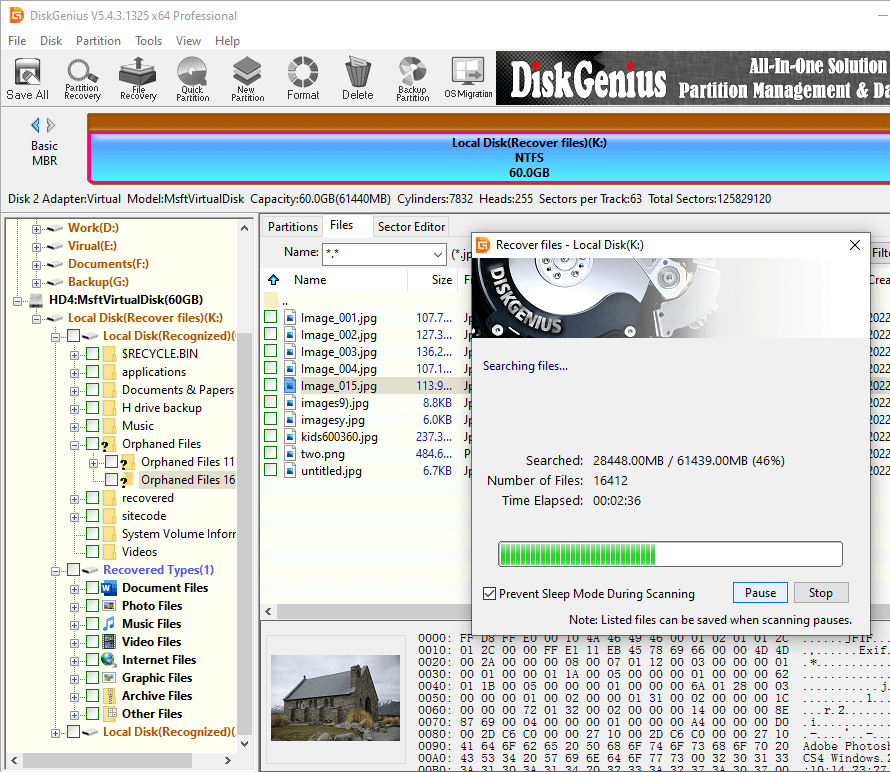Click the New Partition icon
Screen dimensions: 890x772
pyautogui.click(x=247, y=78)
